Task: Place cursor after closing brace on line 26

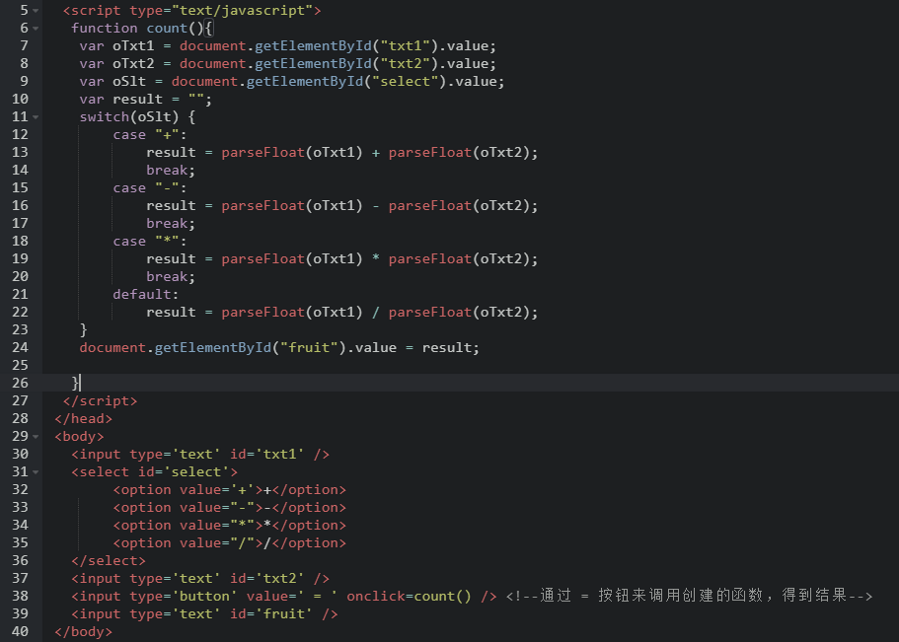Action: pos(80,383)
